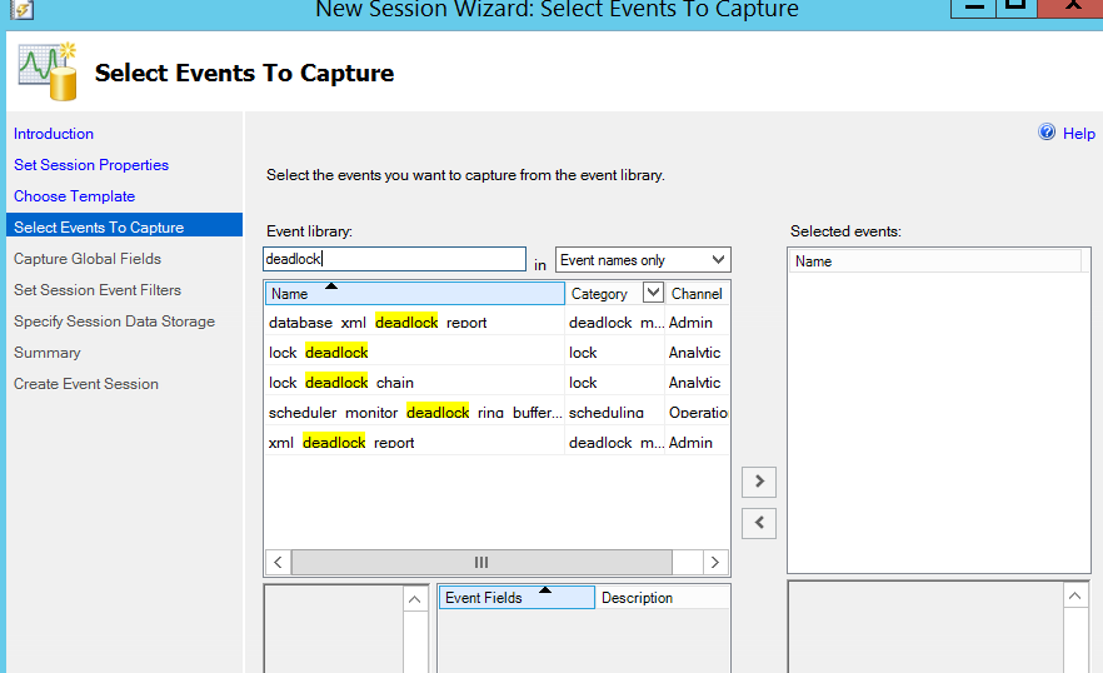This screenshot has height=673, width=1103.
Task: Open the Category column filter dropdown
Action: click(653, 293)
